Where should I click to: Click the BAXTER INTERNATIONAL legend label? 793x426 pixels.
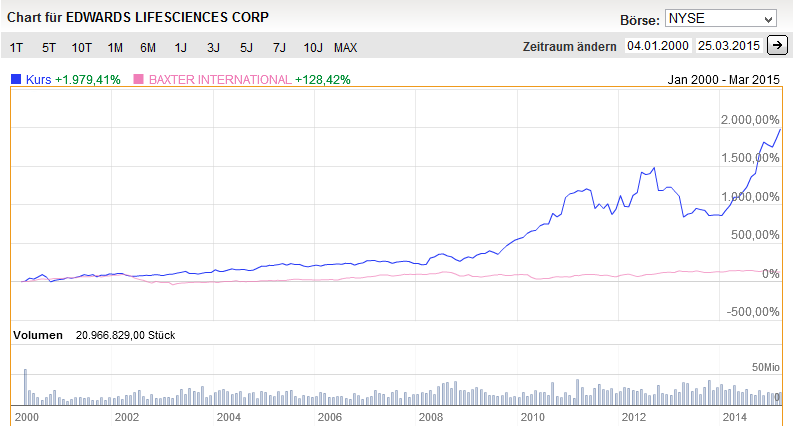click(x=219, y=79)
